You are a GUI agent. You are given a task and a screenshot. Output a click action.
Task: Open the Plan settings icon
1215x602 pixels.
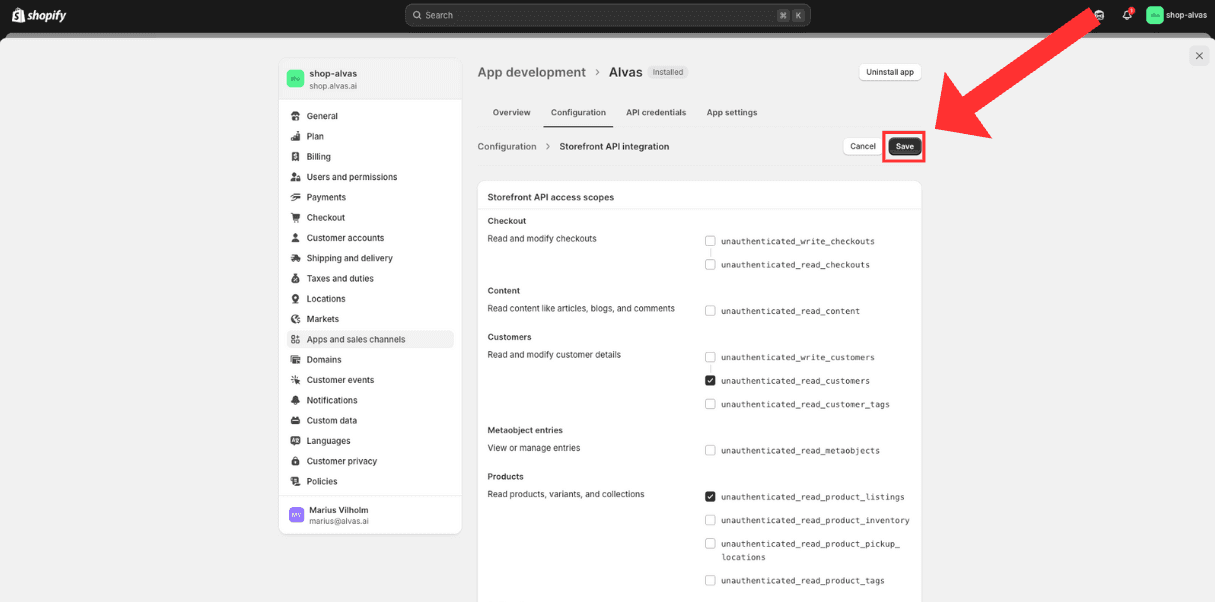pyautogui.click(x=296, y=136)
